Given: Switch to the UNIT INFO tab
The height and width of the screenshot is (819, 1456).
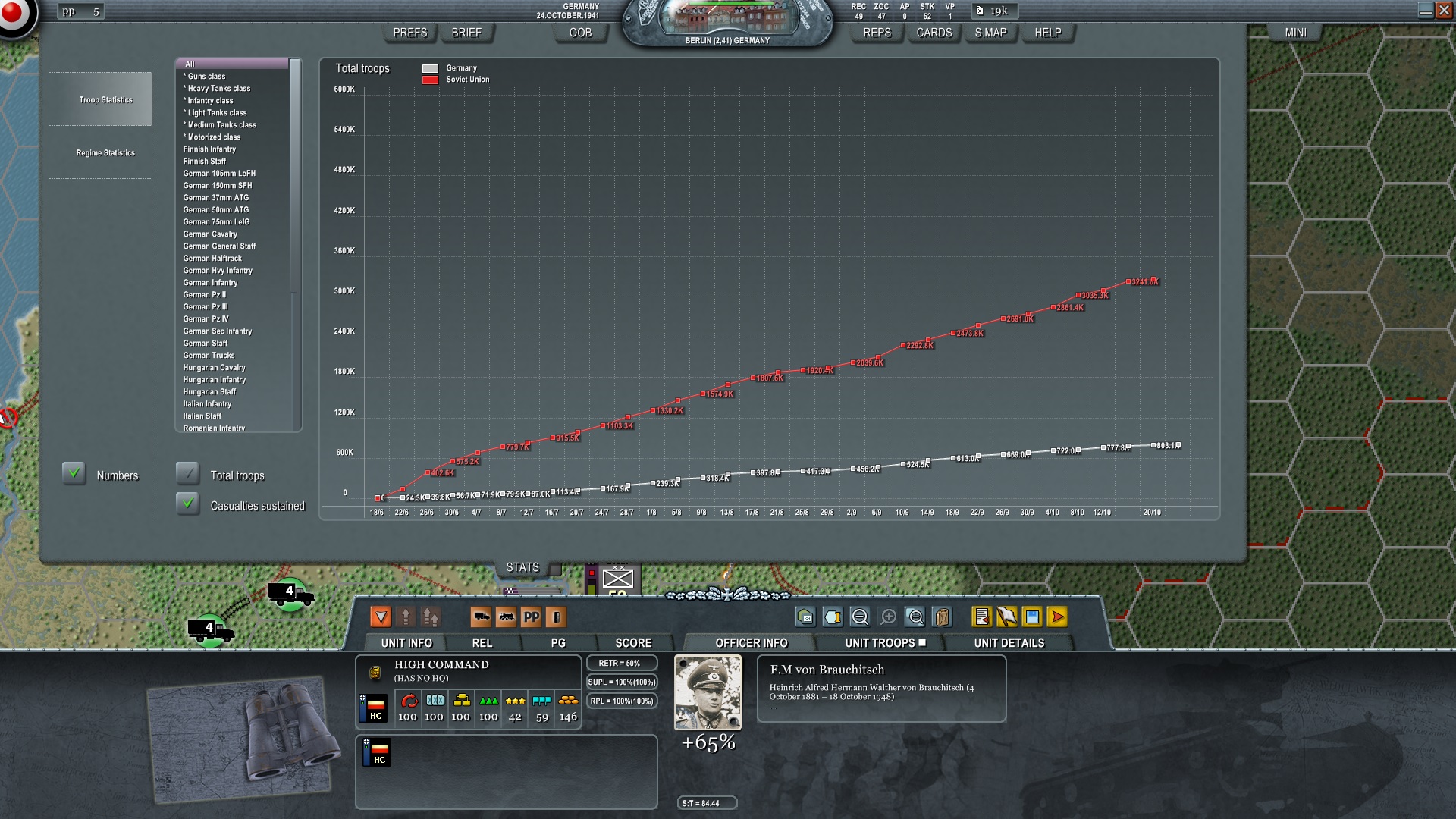Looking at the screenshot, I should [406, 643].
